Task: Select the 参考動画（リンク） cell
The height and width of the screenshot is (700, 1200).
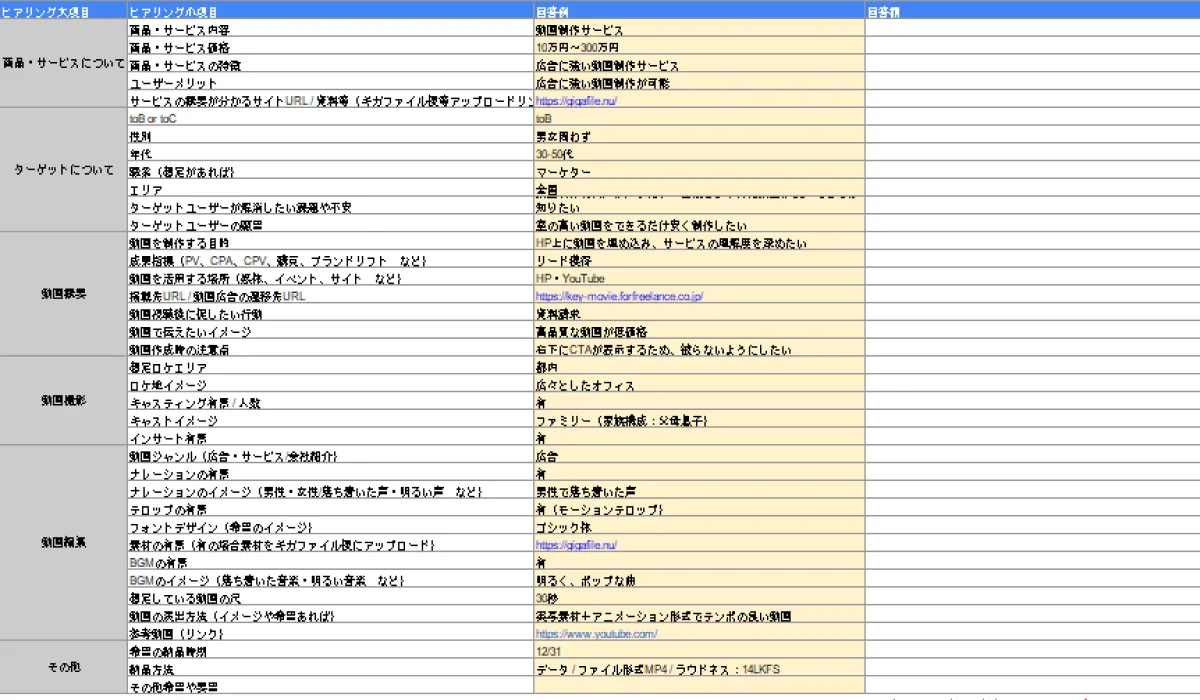Action: pyautogui.click(x=330, y=634)
